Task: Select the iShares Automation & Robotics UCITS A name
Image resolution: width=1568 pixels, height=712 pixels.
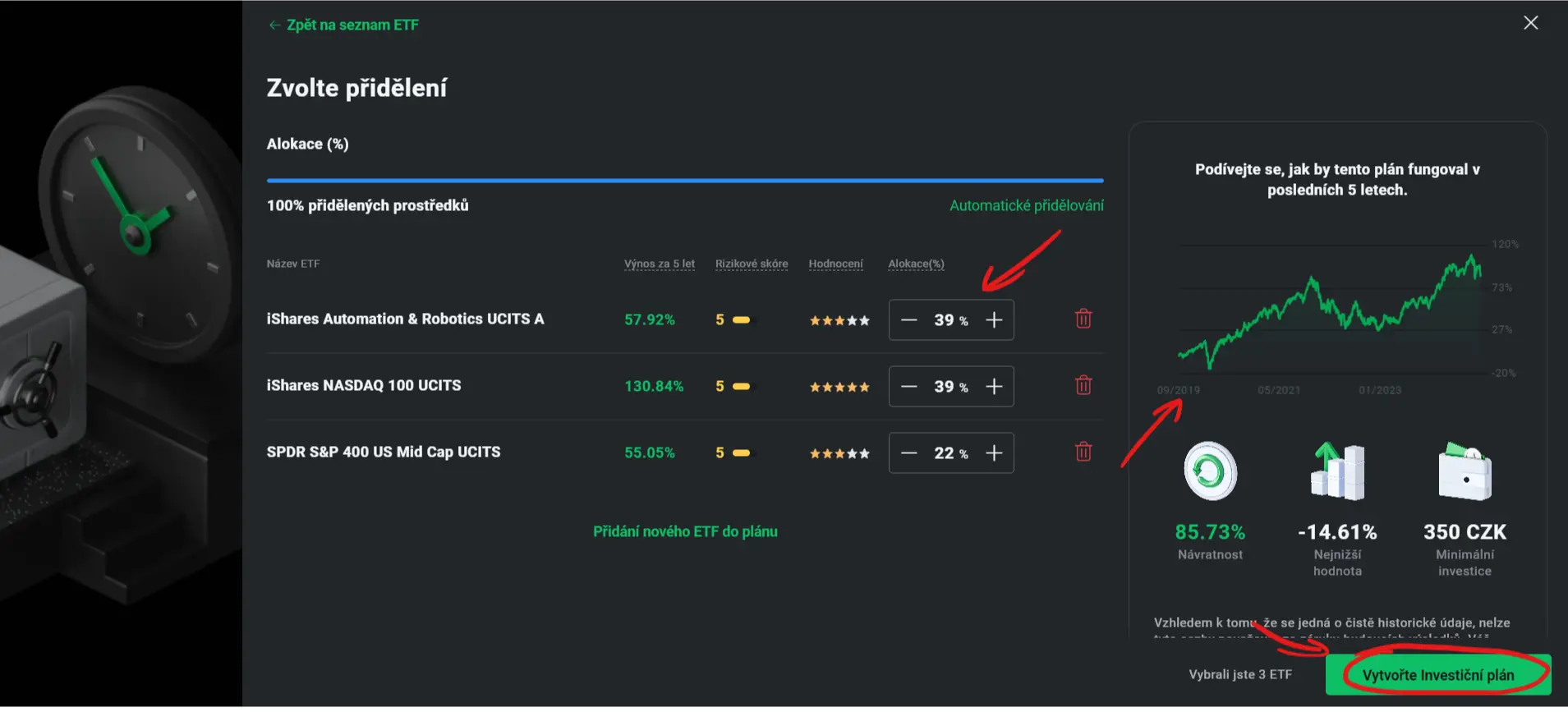Action: pos(405,319)
